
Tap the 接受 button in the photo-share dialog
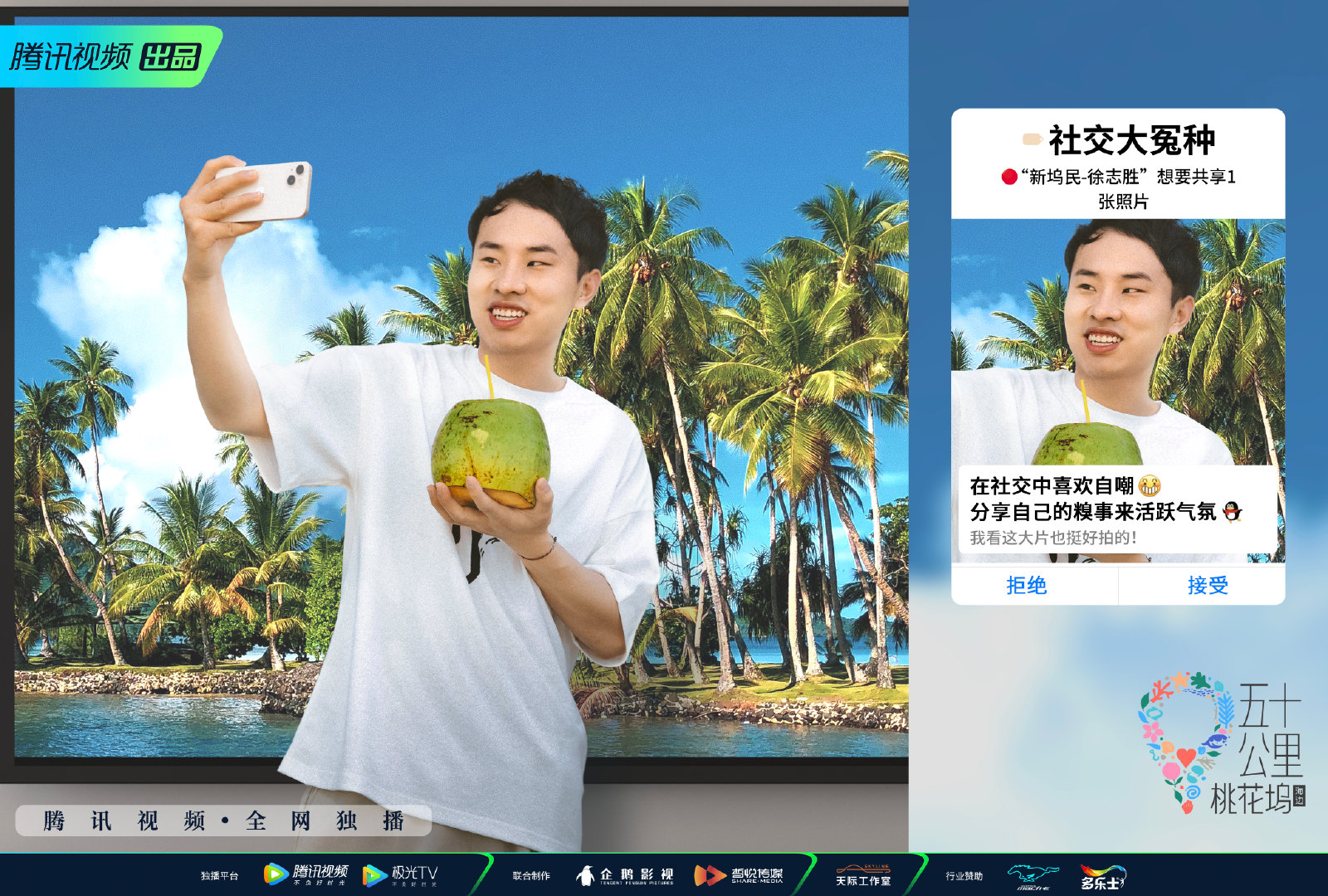(1208, 585)
